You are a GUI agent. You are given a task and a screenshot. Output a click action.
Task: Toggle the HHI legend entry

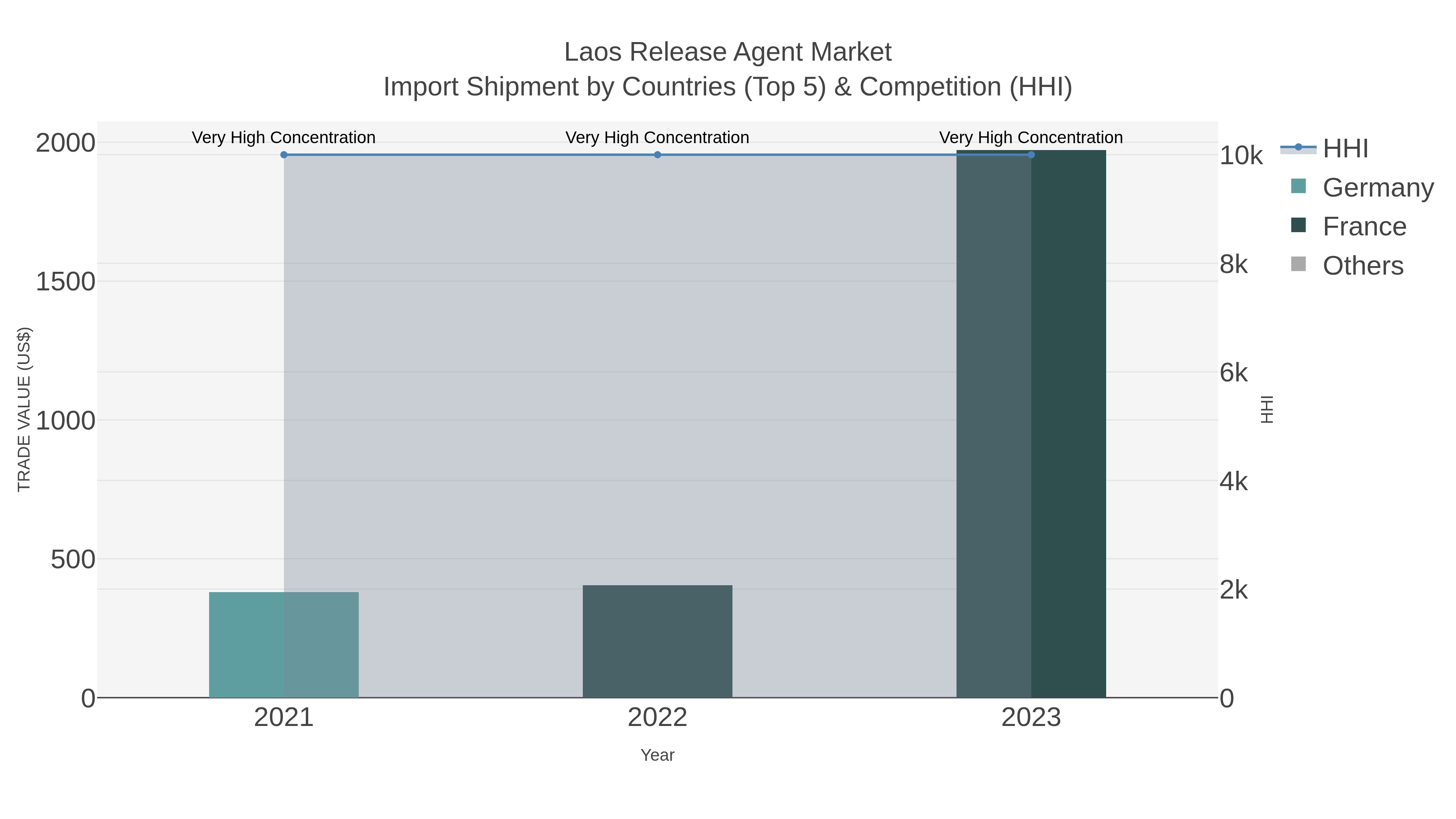[1324, 148]
